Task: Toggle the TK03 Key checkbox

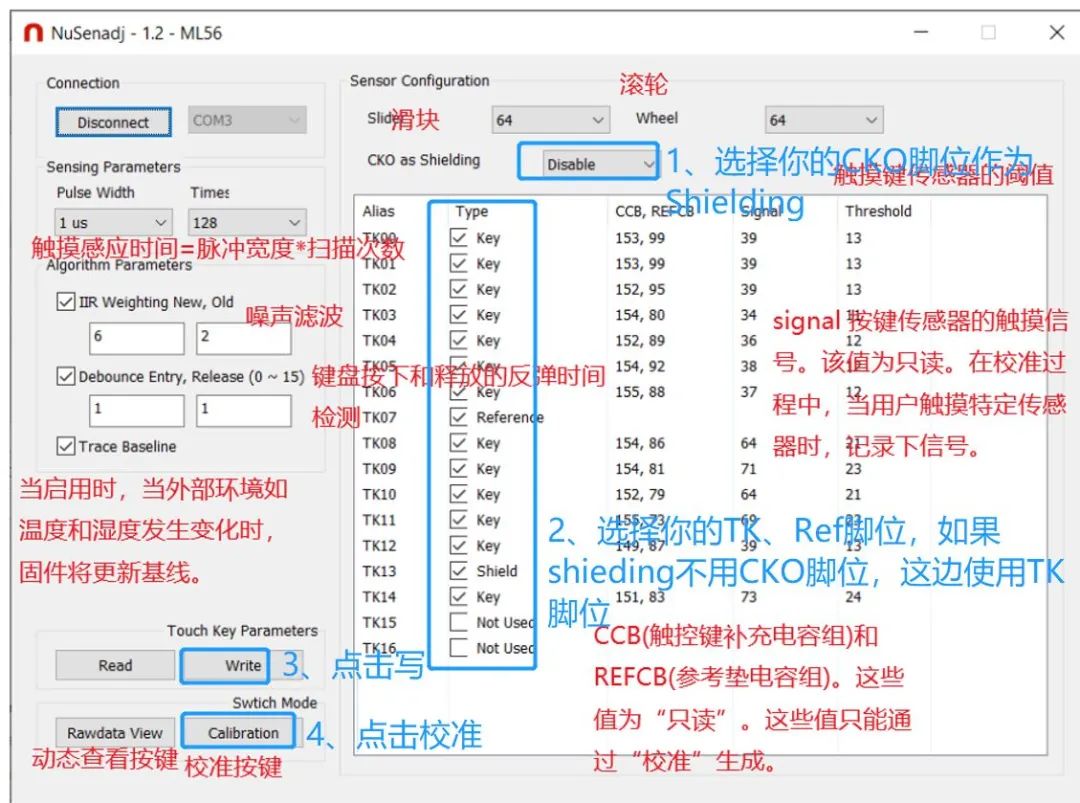Action: click(458, 315)
